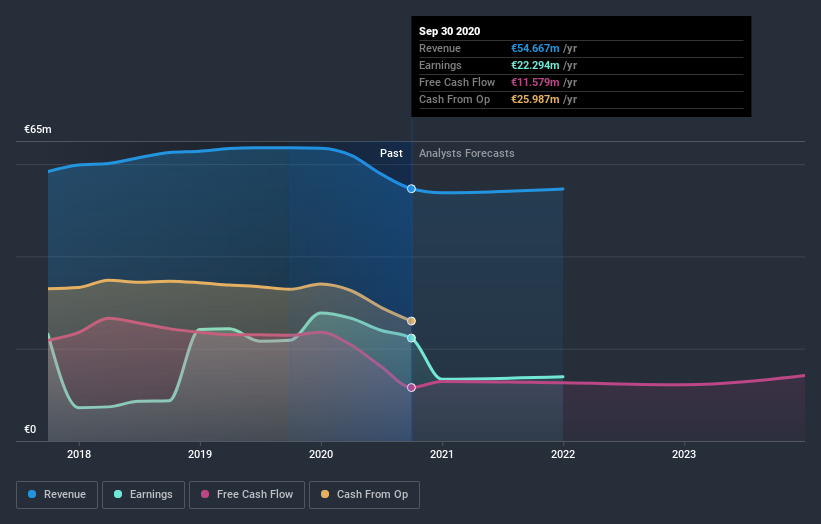Click the 2018 x-axis label

click(x=79, y=454)
